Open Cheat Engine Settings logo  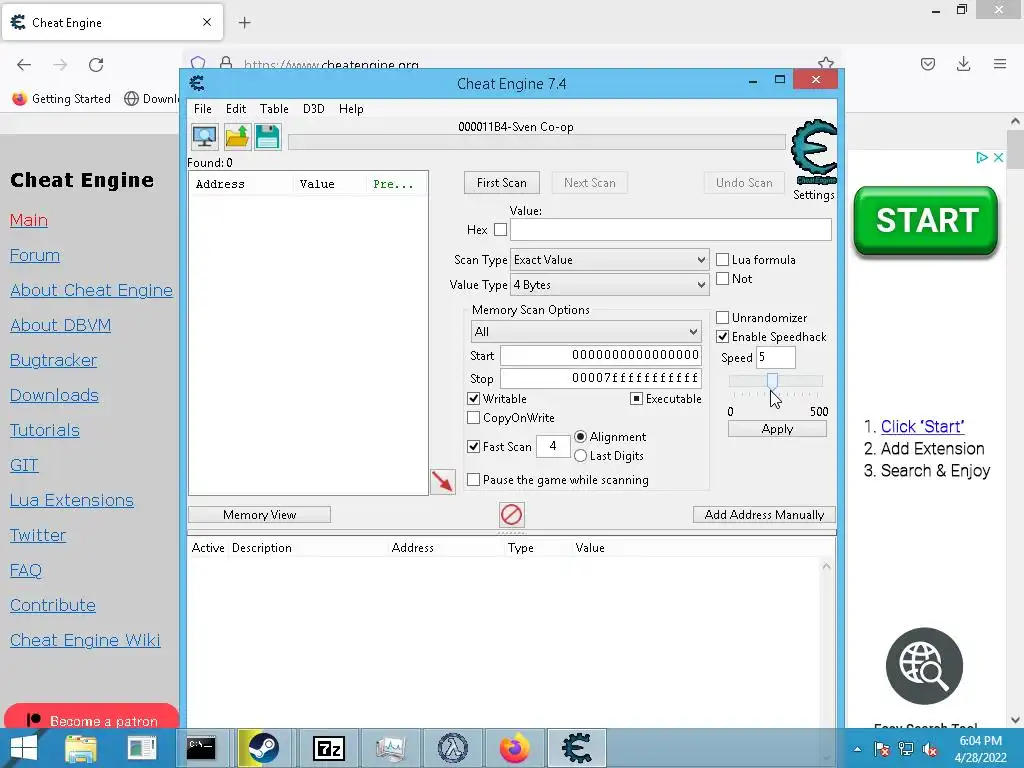click(x=813, y=153)
